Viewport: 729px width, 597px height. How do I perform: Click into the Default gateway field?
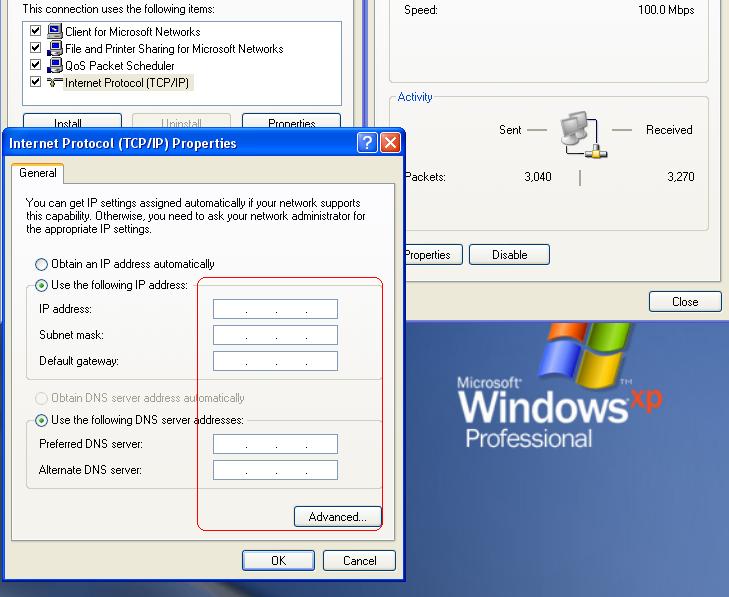(275, 361)
